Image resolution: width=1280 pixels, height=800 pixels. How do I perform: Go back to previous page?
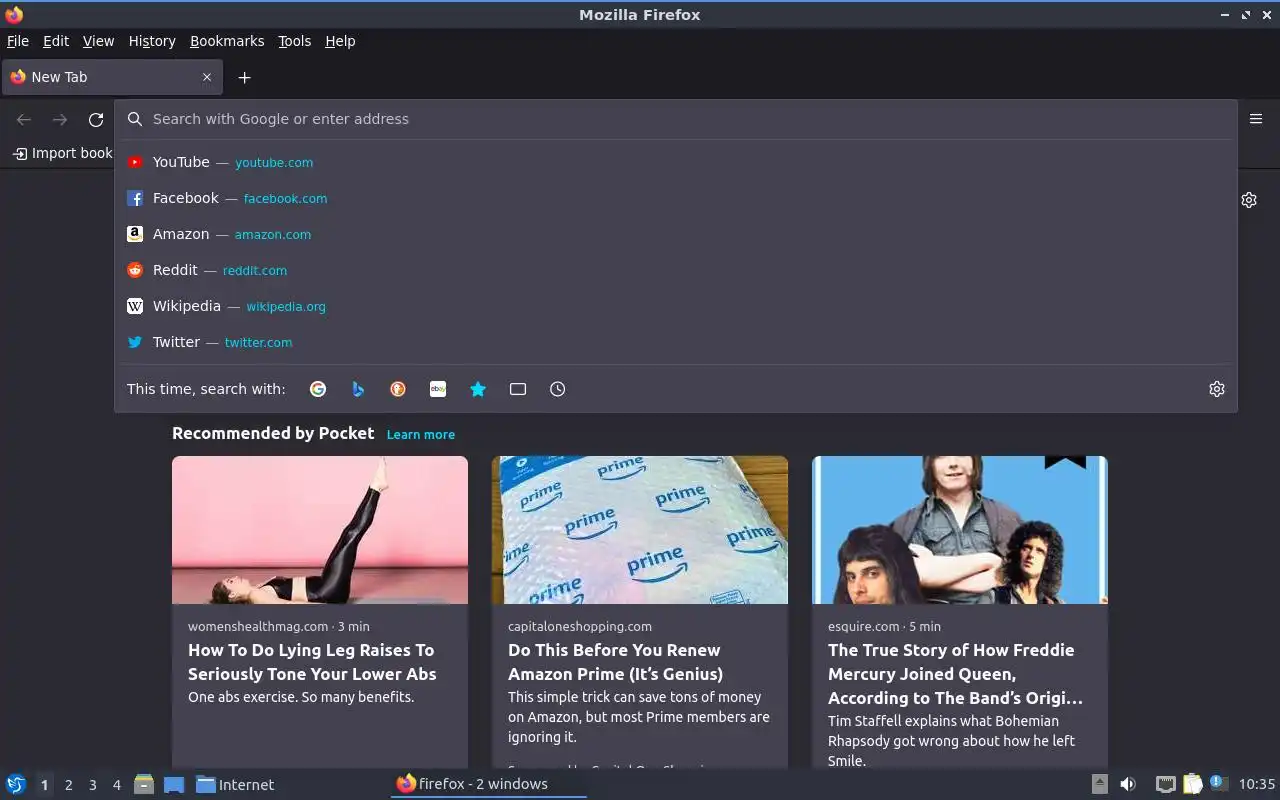tap(24, 119)
